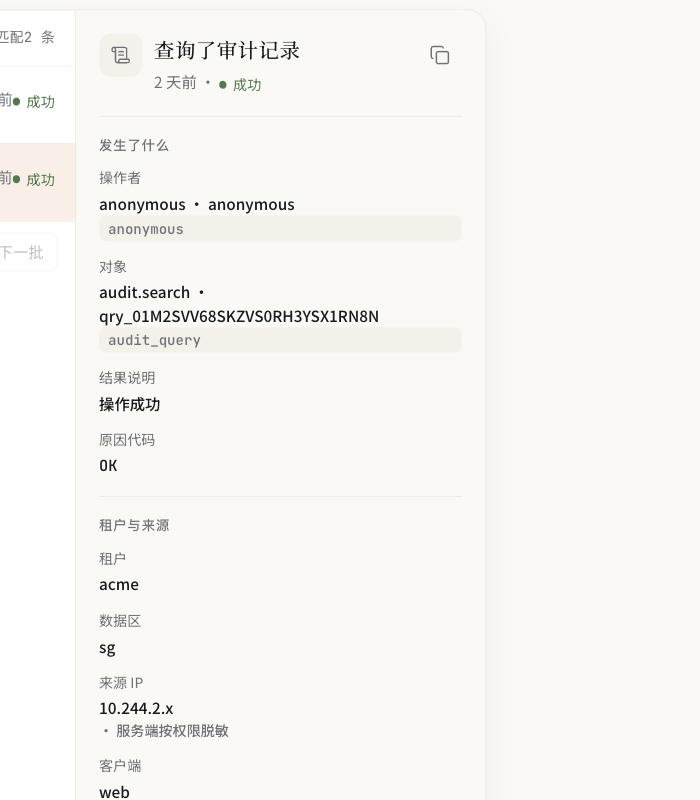Click the data region value sg
Viewport: 700px width, 800px height.
coord(107,648)
